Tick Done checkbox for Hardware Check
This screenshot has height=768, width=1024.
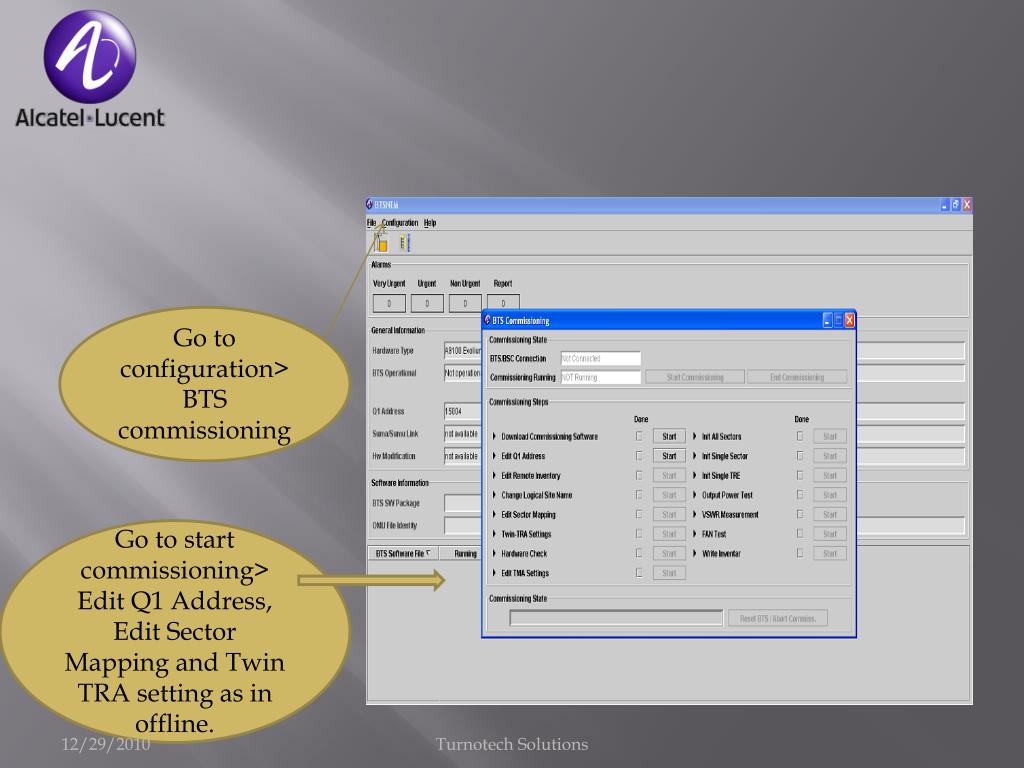[639, 553]
